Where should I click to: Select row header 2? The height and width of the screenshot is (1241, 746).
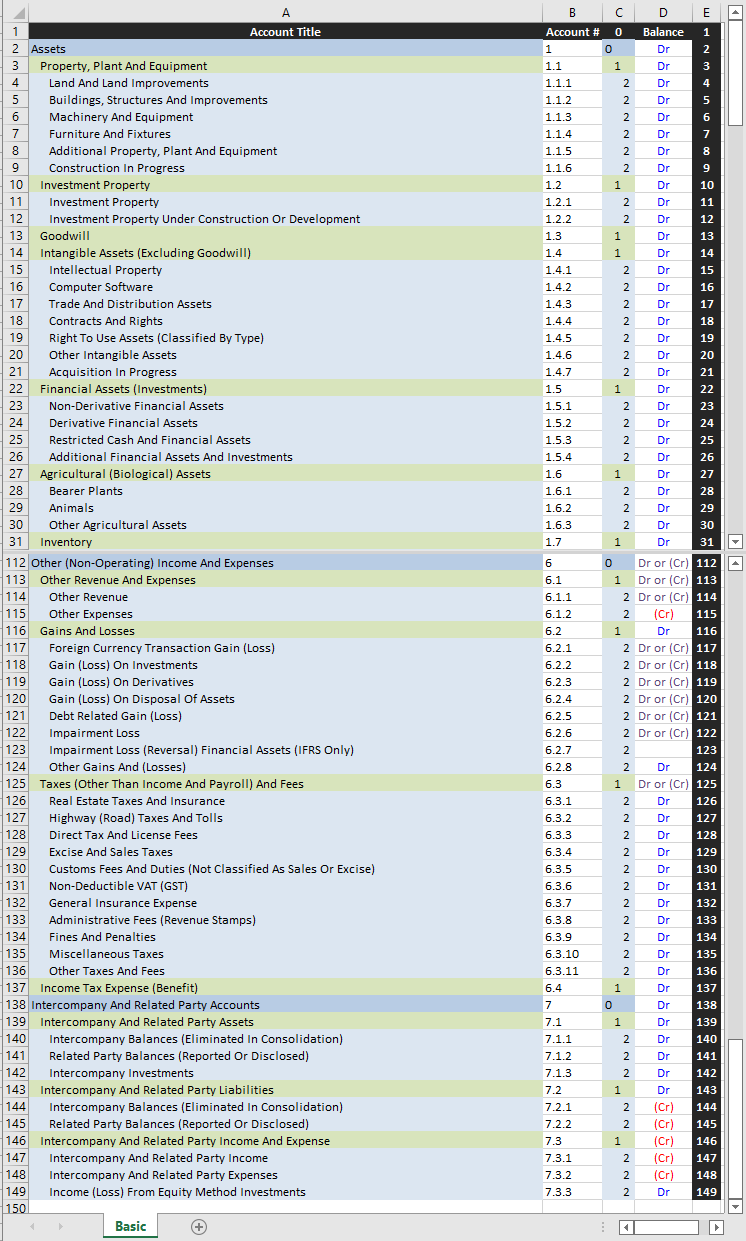point(14,49)
